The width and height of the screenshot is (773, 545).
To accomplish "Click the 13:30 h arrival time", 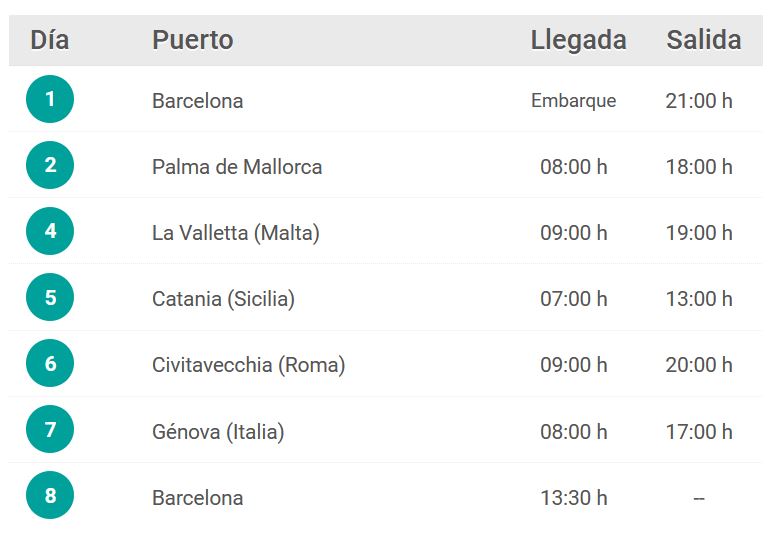I will coord(574,498).
